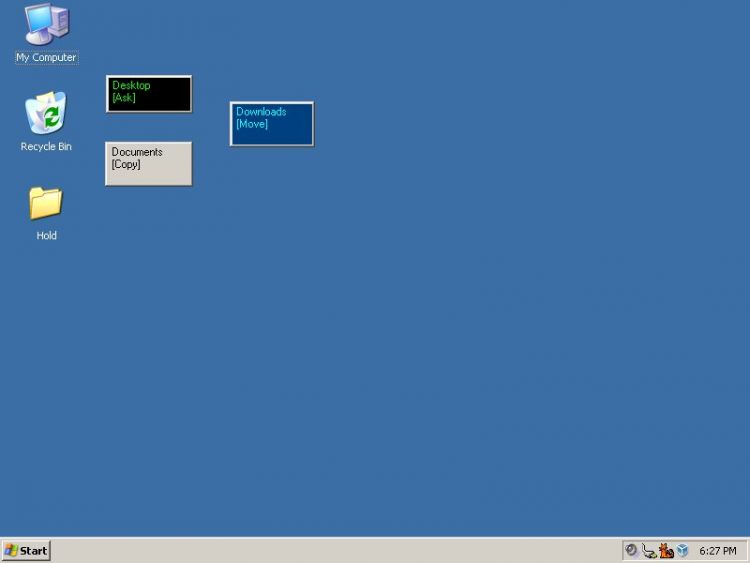
Task: Click an empty area of the taskbar
Action: click(335, 551)
